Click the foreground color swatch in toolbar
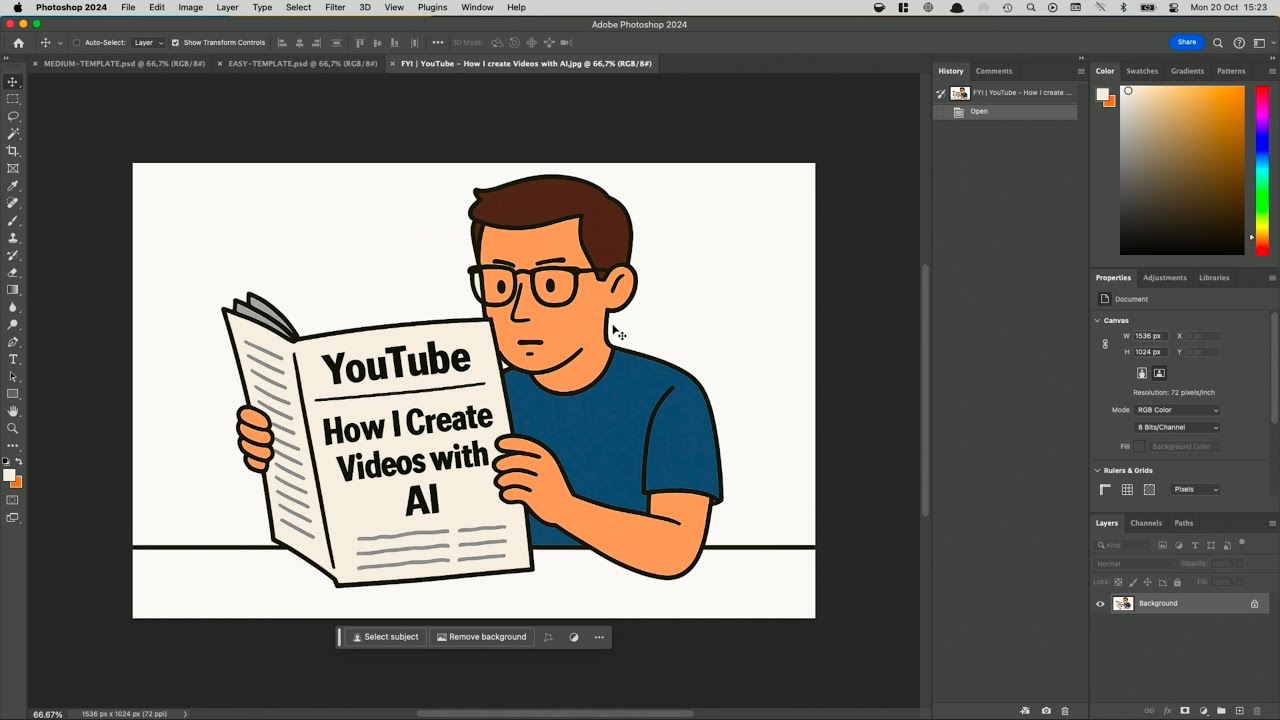This screenshot has height=720, width=1280. coord(9,476)
